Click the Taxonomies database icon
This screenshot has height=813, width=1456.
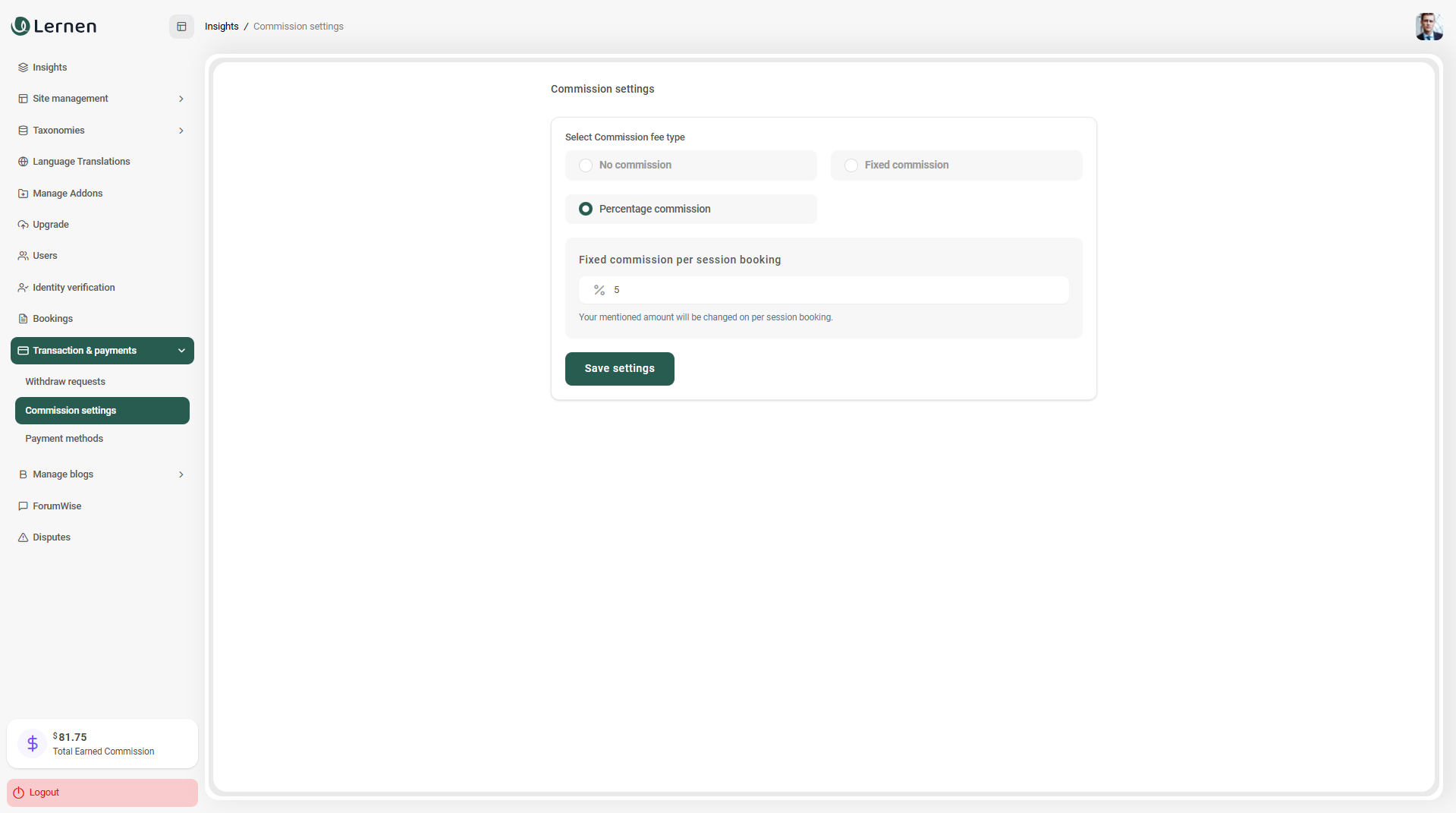23,131
